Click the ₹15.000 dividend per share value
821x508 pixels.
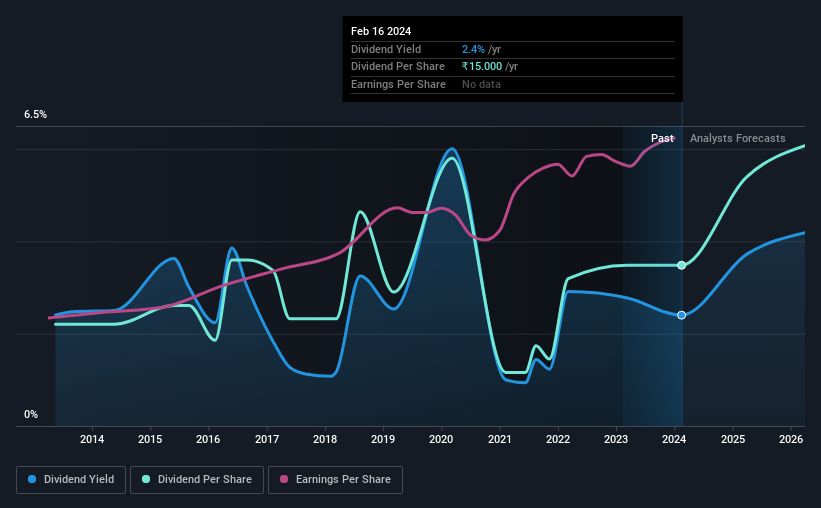(x=482, y=67)
